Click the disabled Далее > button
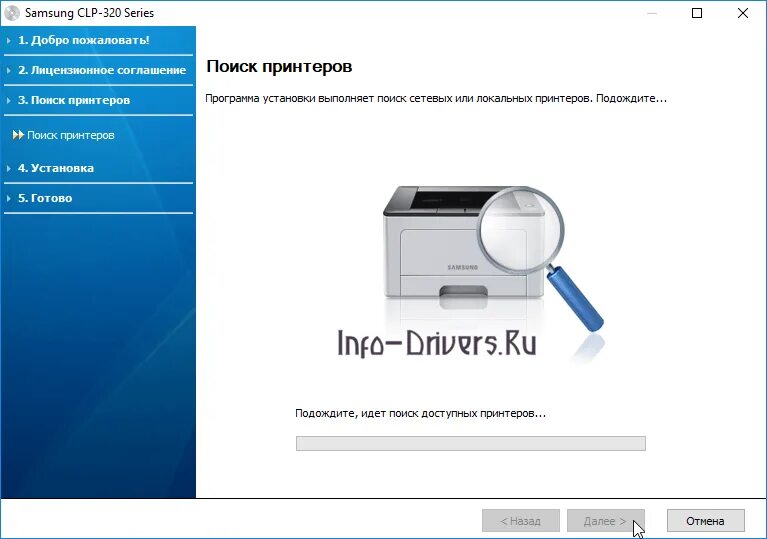767x539 pixels. coord(606,521)
